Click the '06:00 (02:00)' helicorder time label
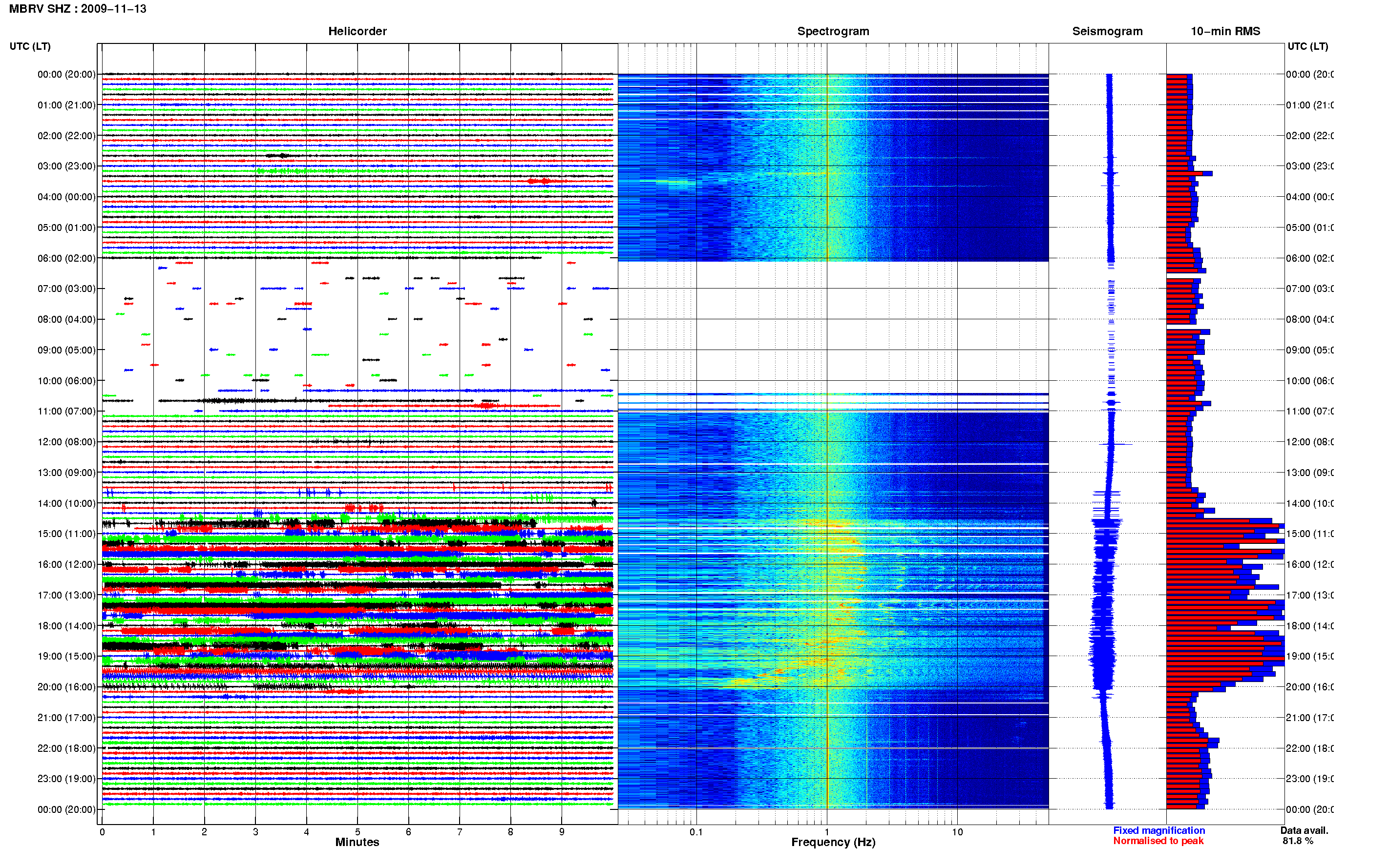Screen dimensions: 1389x868 click(66, 258)
